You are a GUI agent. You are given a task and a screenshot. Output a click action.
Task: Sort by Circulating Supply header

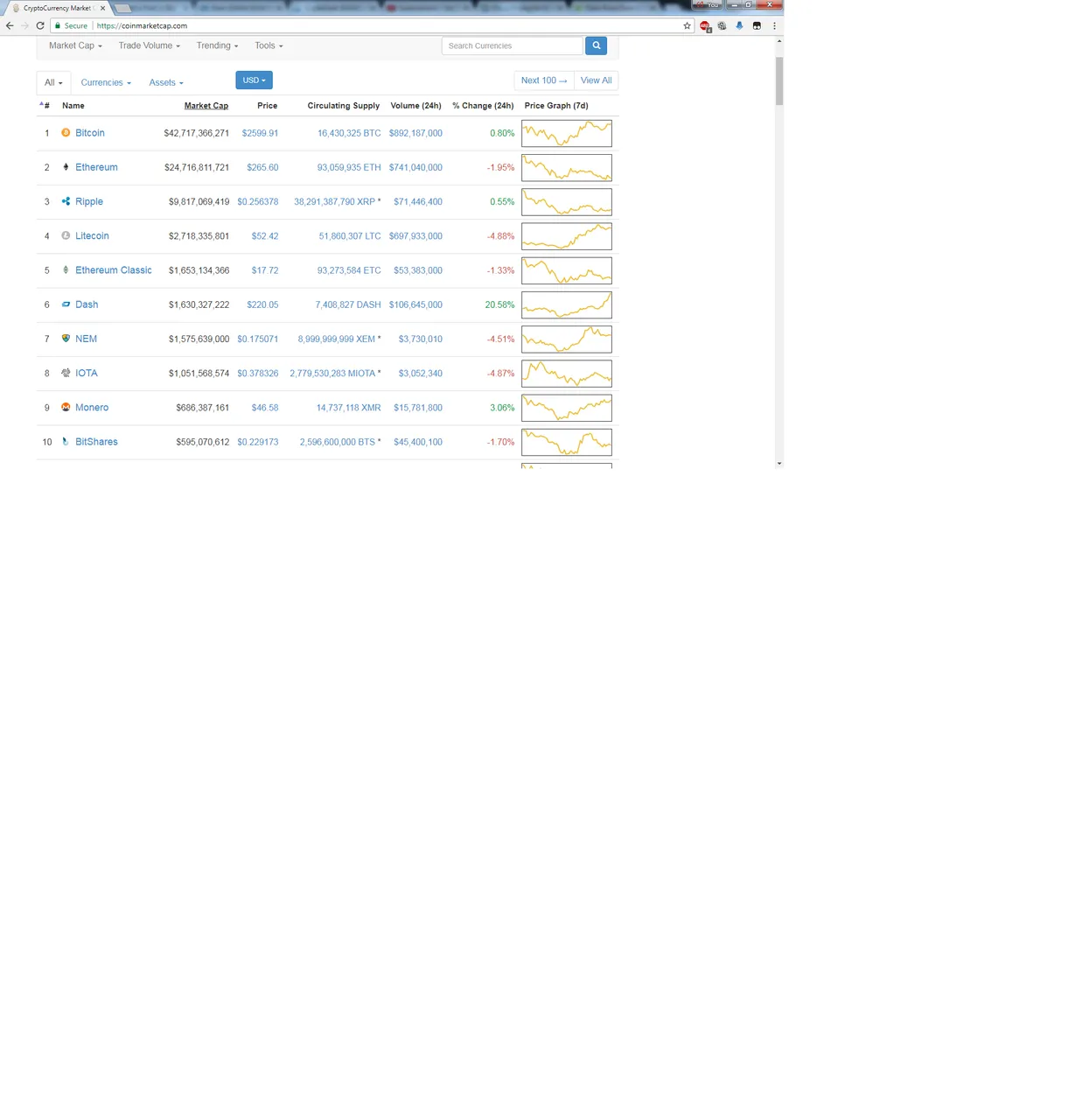pos(344,106)
